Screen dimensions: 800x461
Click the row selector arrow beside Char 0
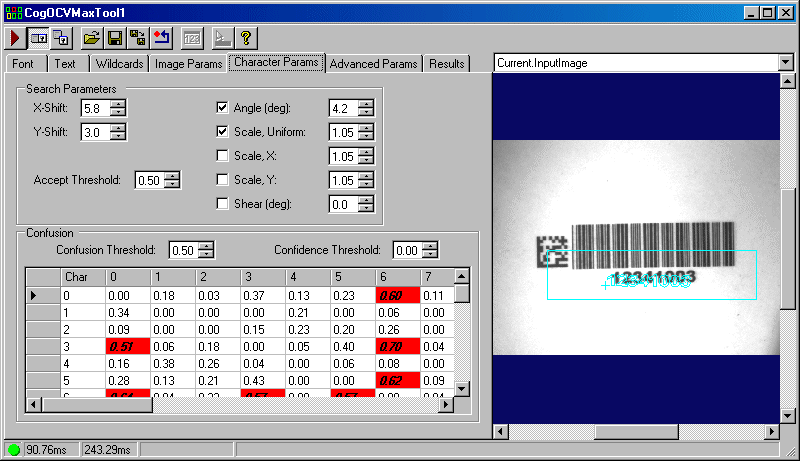tap(43, 295)
